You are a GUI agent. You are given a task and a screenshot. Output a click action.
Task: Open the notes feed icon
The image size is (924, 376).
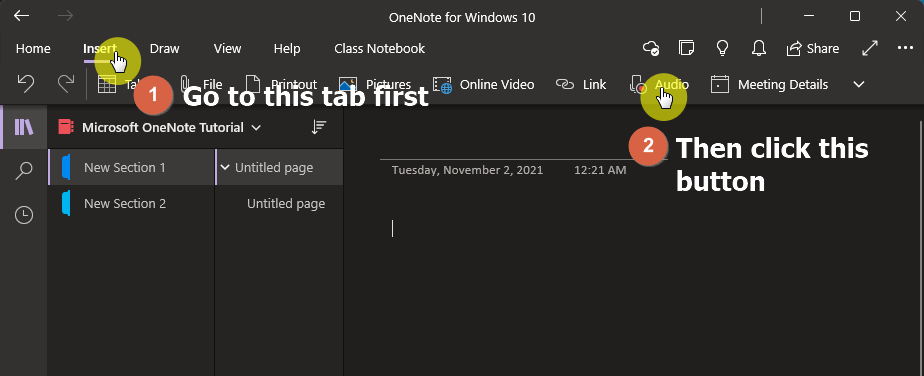point(687,48)
